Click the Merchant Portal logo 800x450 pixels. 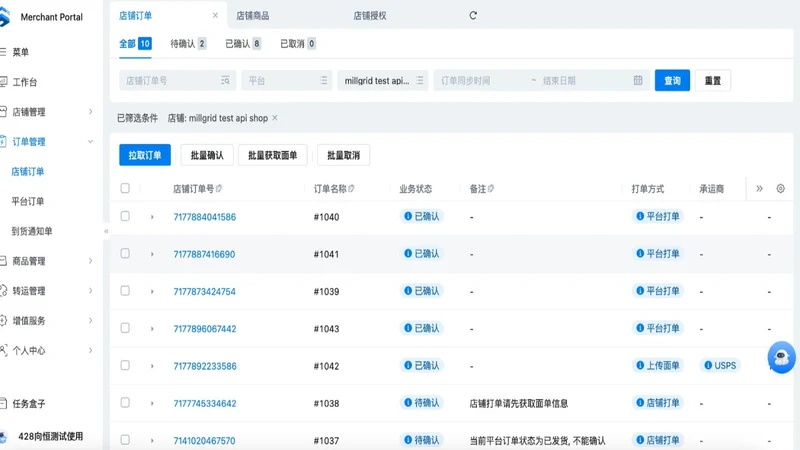(x=5, y=17)
